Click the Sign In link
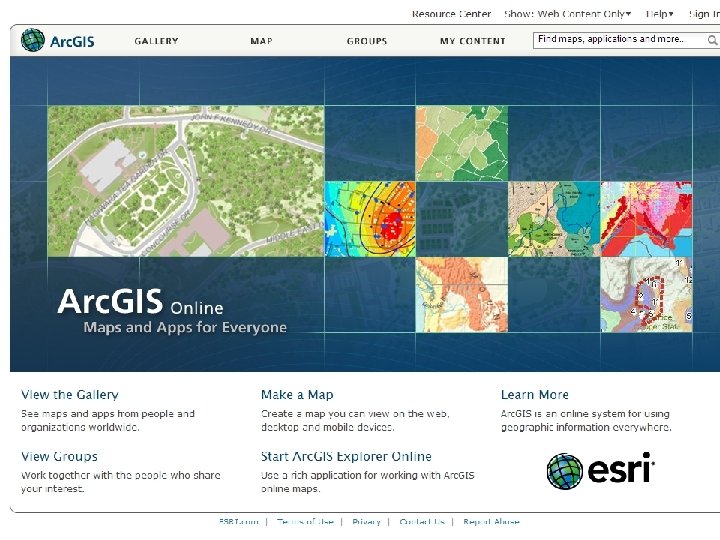Screen dimensions: 720x540 704,14
